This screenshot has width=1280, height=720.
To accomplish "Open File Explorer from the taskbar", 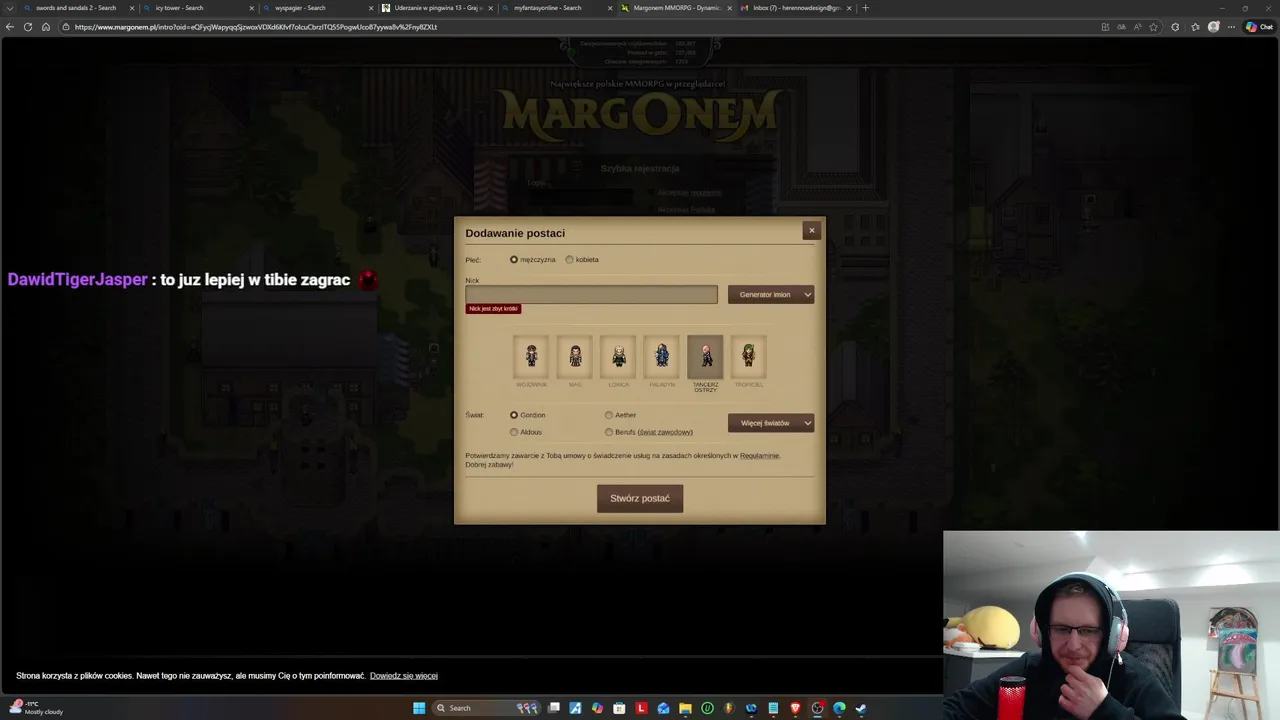I will pos(685,708).
